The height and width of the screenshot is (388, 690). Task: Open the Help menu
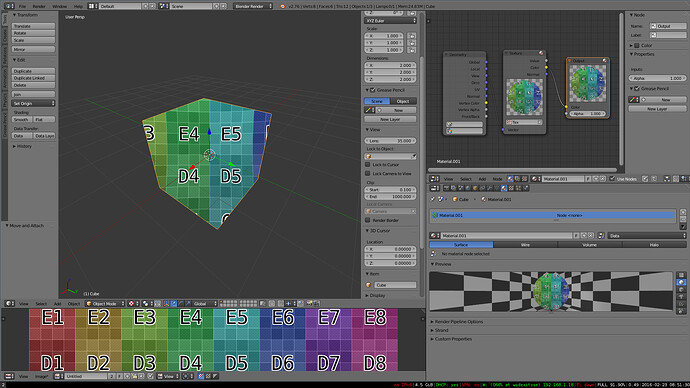tap(78, 6)
